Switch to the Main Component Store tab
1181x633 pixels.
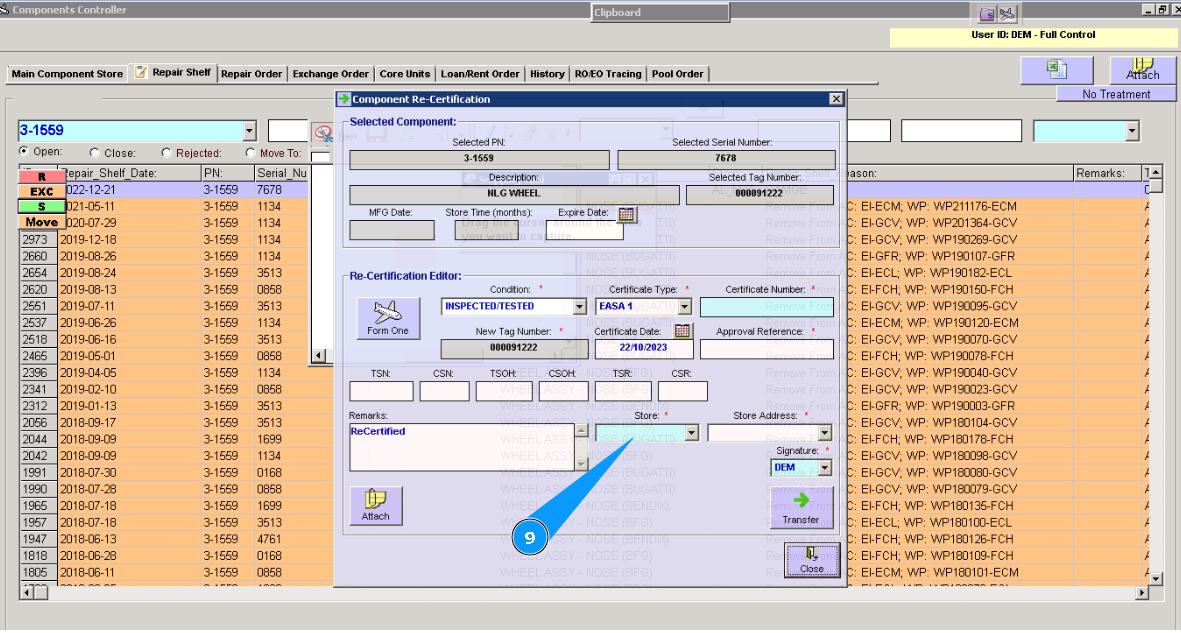coord(67,74)
